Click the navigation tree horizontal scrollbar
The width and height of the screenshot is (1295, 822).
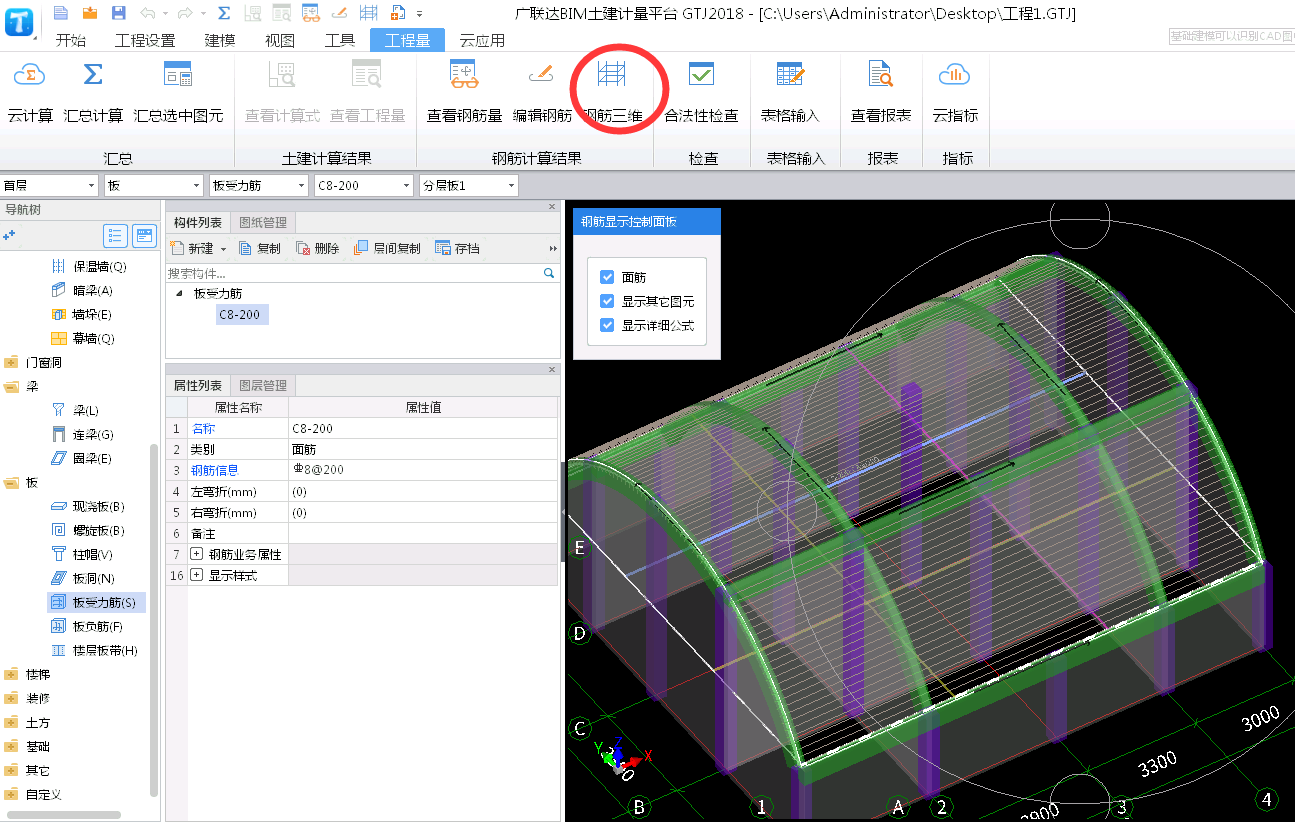pyautogui.click(x=62, y=815)
